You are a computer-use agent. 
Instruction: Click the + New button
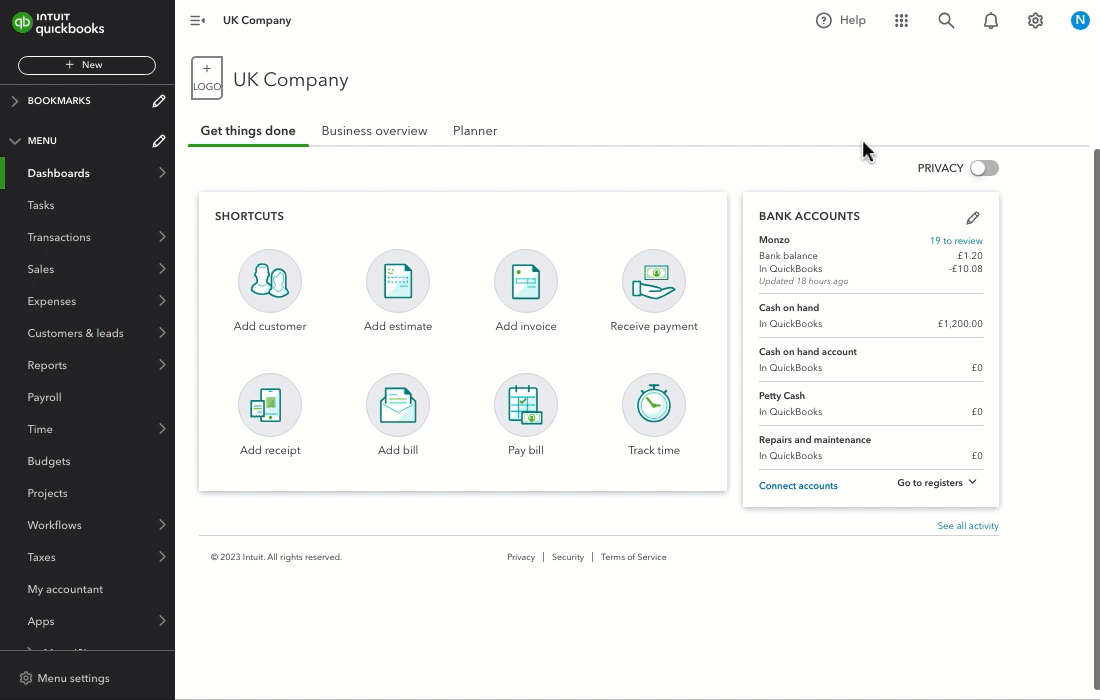[x=87, y=65]
